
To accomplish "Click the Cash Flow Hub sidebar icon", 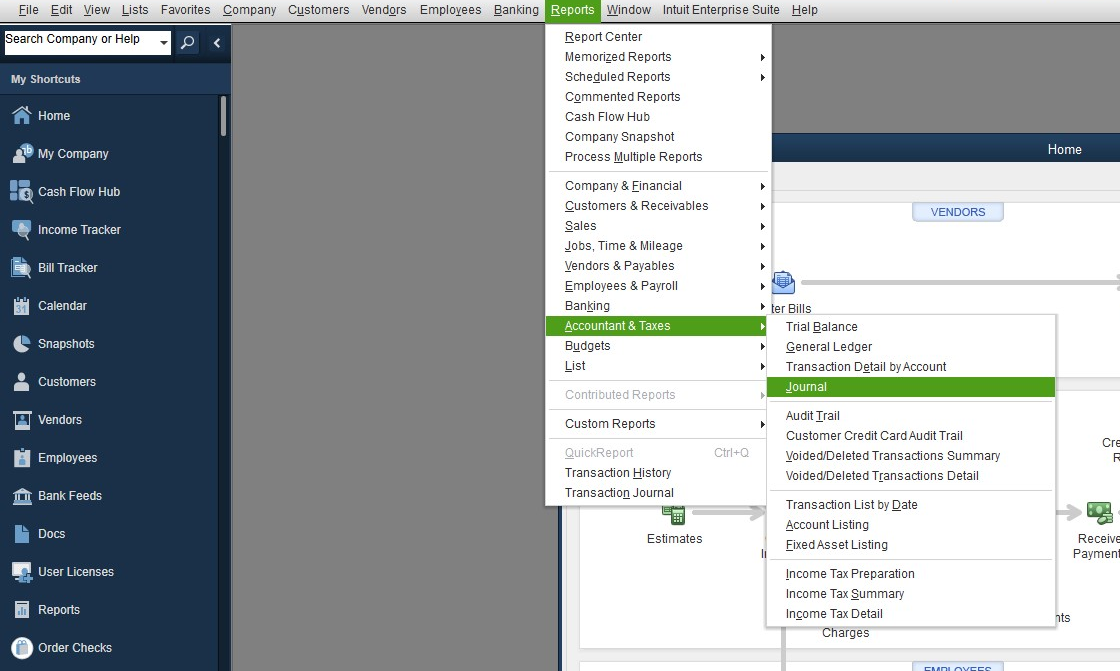I will [x=21, y=192].
